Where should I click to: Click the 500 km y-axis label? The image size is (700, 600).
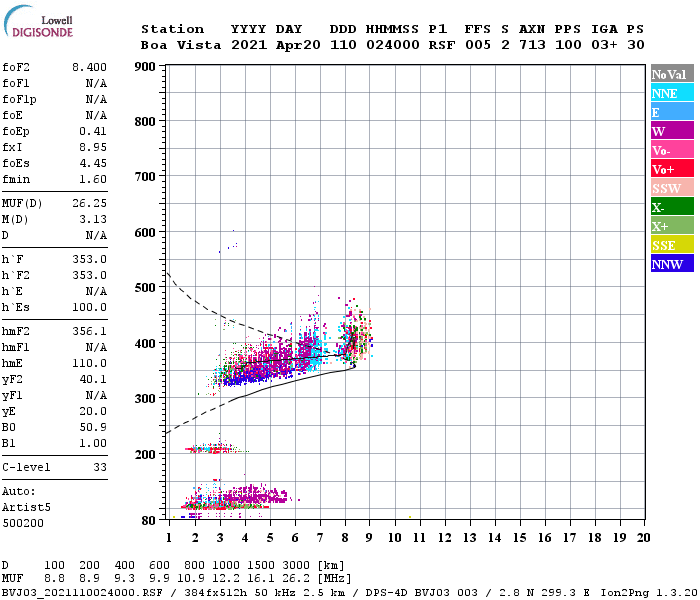click(x=145, y=288)
